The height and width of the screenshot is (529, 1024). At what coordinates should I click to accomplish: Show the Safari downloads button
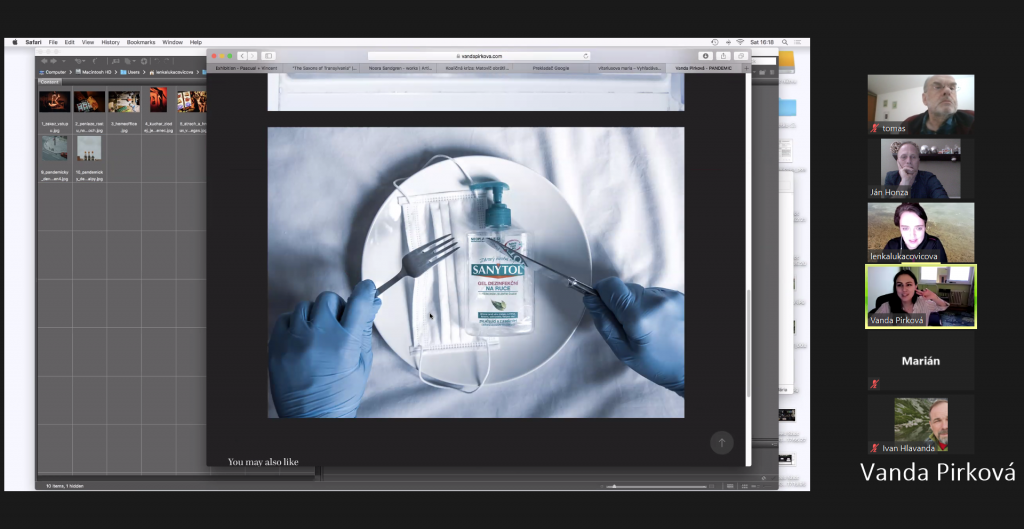coord(705,56)
